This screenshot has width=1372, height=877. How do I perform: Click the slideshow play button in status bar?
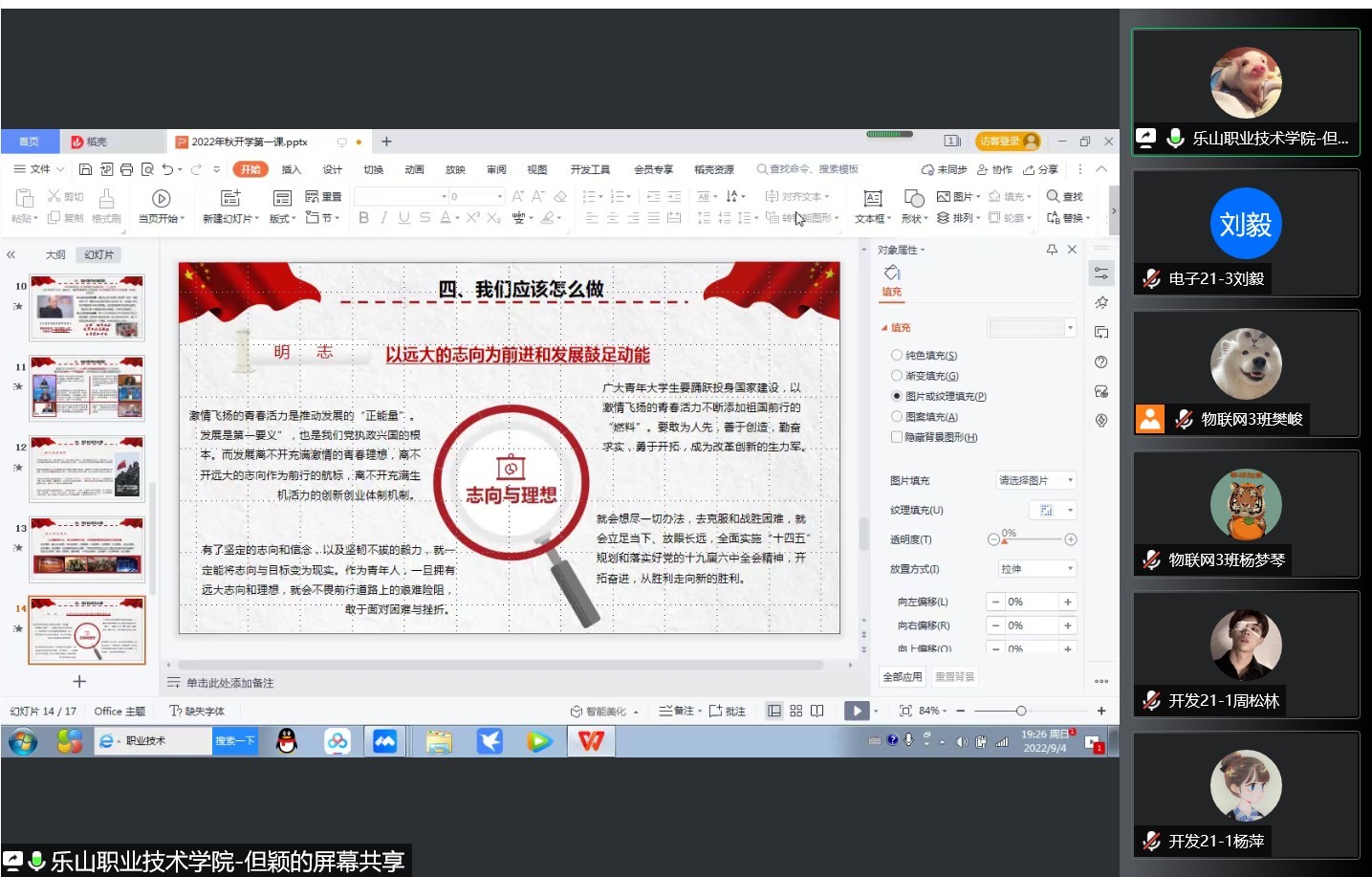tap(857, 711)
